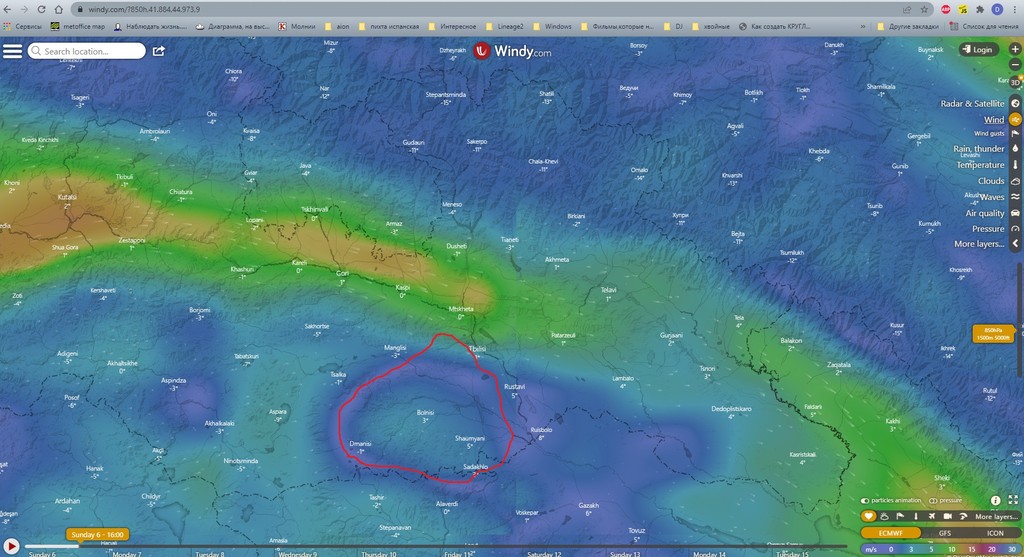Open the Интересное bookmarks folder

(453, 27)
